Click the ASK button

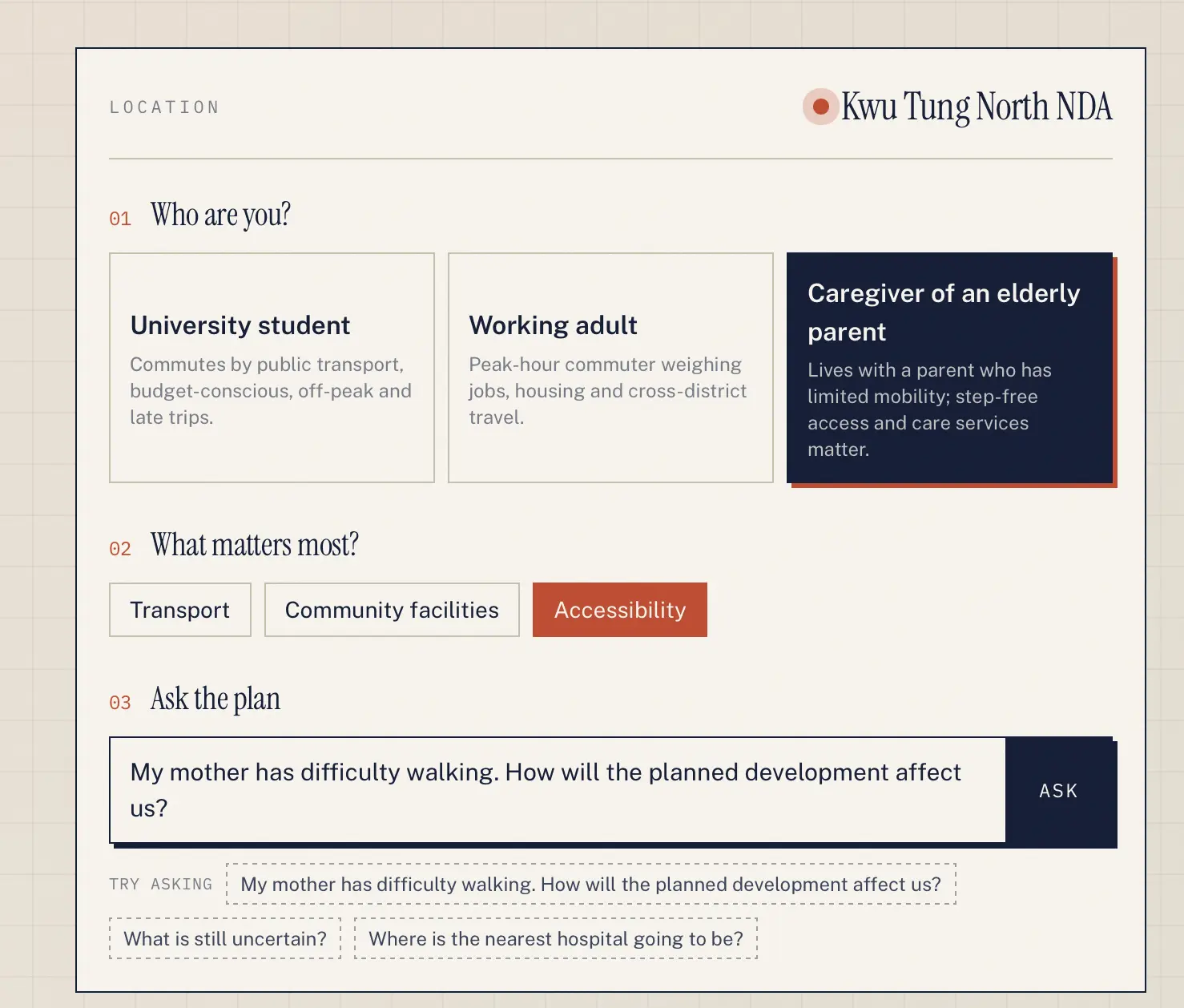1059,791
